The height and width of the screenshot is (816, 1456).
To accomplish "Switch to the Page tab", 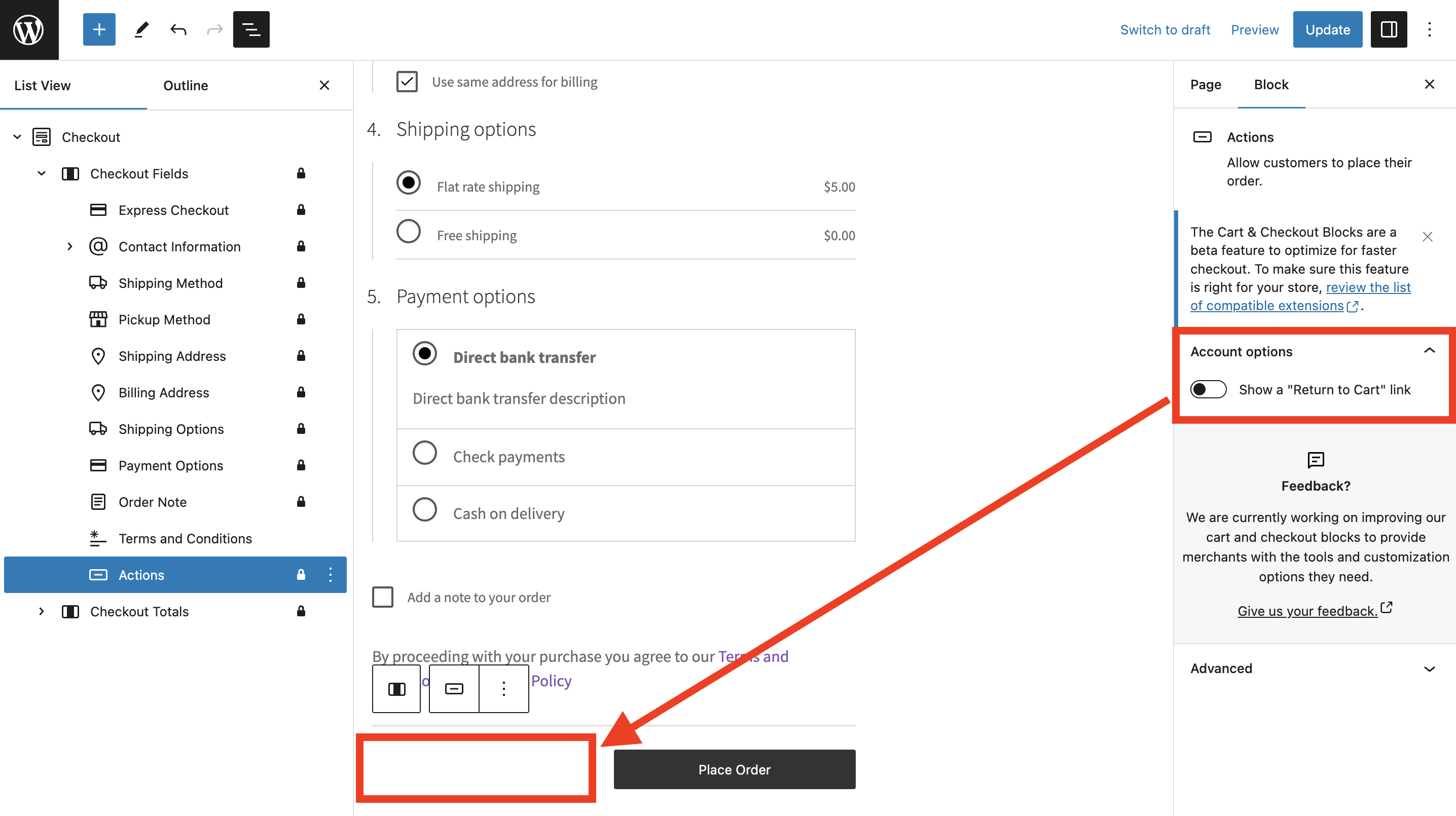I will [x=1206, y=85].
